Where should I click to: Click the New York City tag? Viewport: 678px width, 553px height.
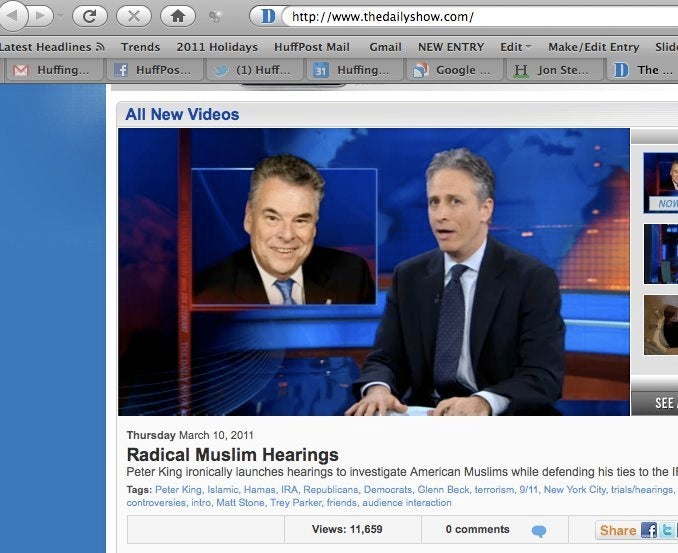point(575,490)
